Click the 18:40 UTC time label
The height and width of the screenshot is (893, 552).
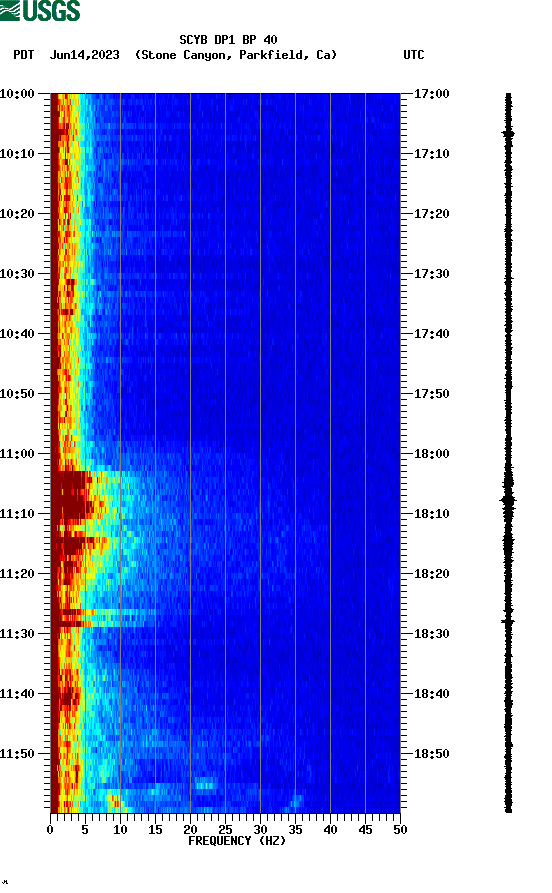point(431,693)
